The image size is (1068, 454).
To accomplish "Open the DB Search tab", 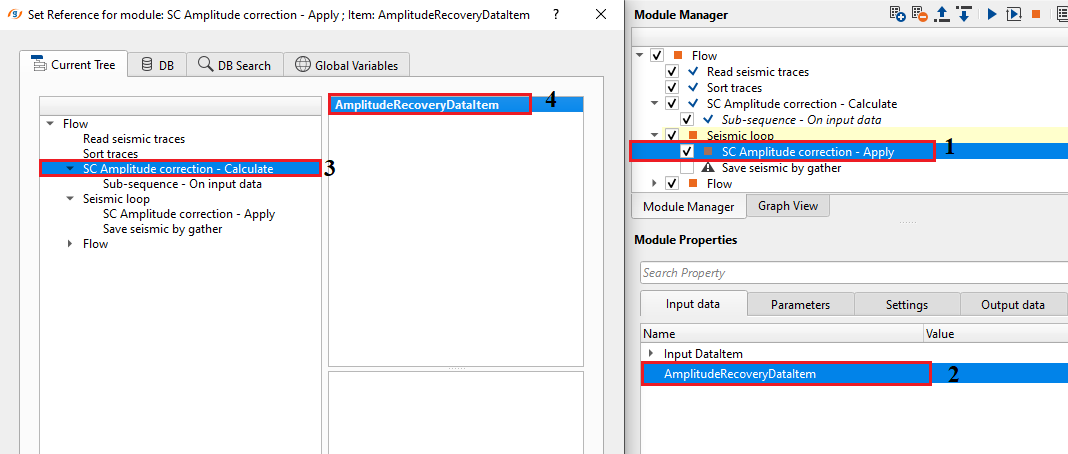I will (234, 65).
